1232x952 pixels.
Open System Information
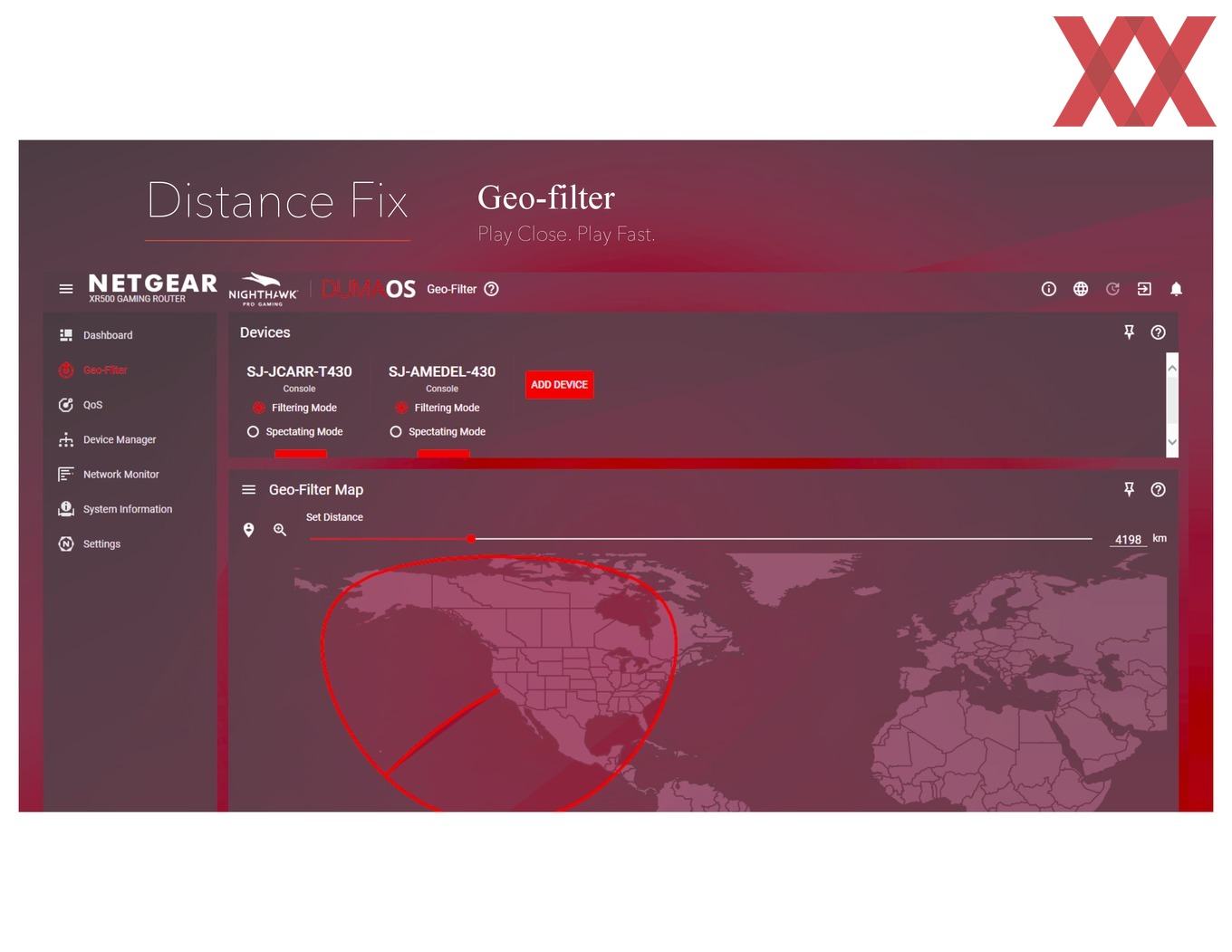(128, 509)
